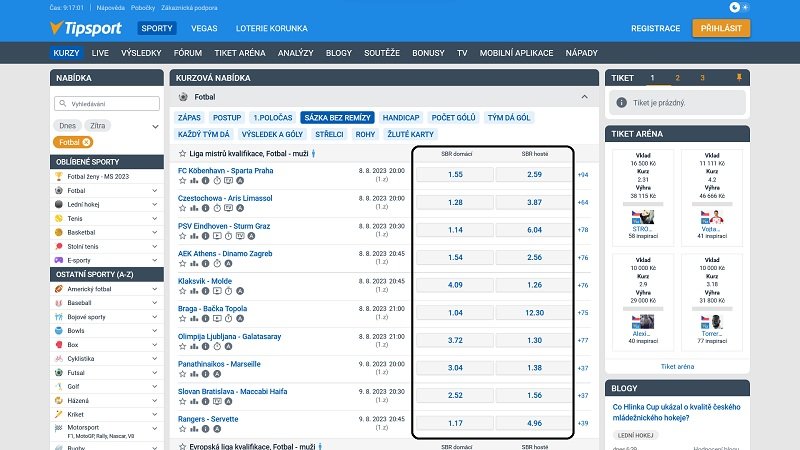The image size is (800, 450).
Task: Click the Vyhledávání search field
Action: [x=107, y=104]
